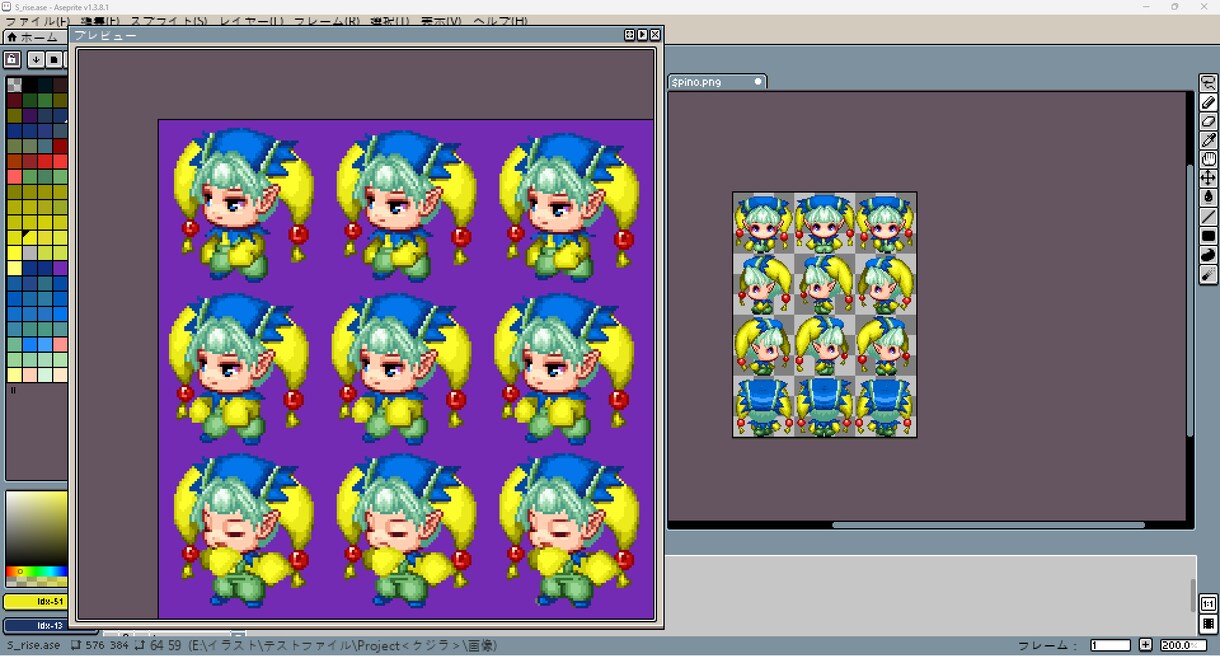Select the Eraser tool
Screen dimensions: 1220x656
click(x=1208, y=121)
